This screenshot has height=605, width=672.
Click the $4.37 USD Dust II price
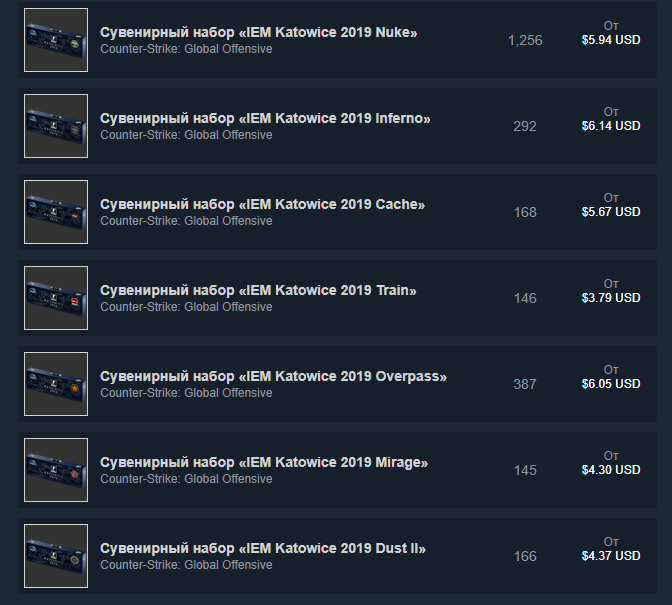tap(611, 556)
